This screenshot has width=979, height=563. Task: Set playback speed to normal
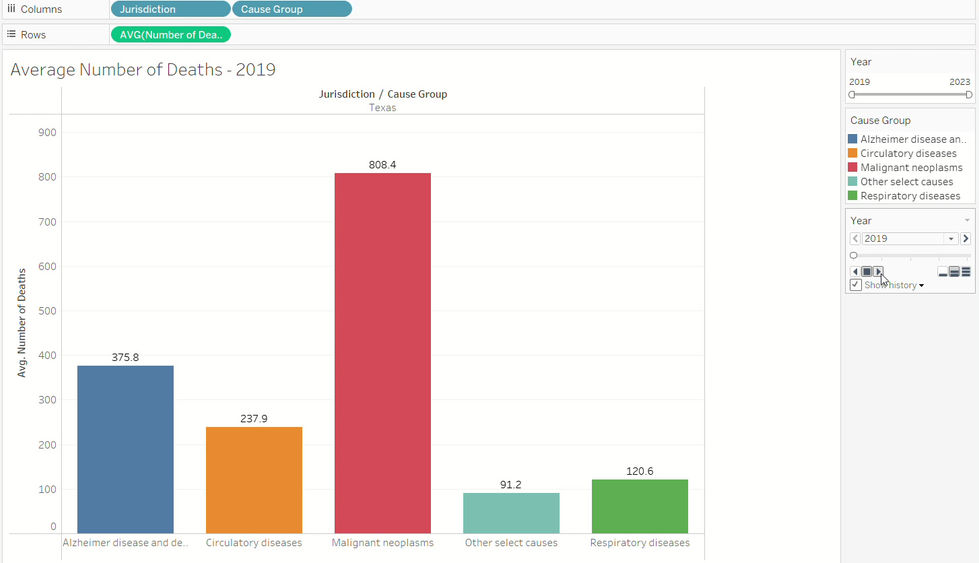(954, 272)
